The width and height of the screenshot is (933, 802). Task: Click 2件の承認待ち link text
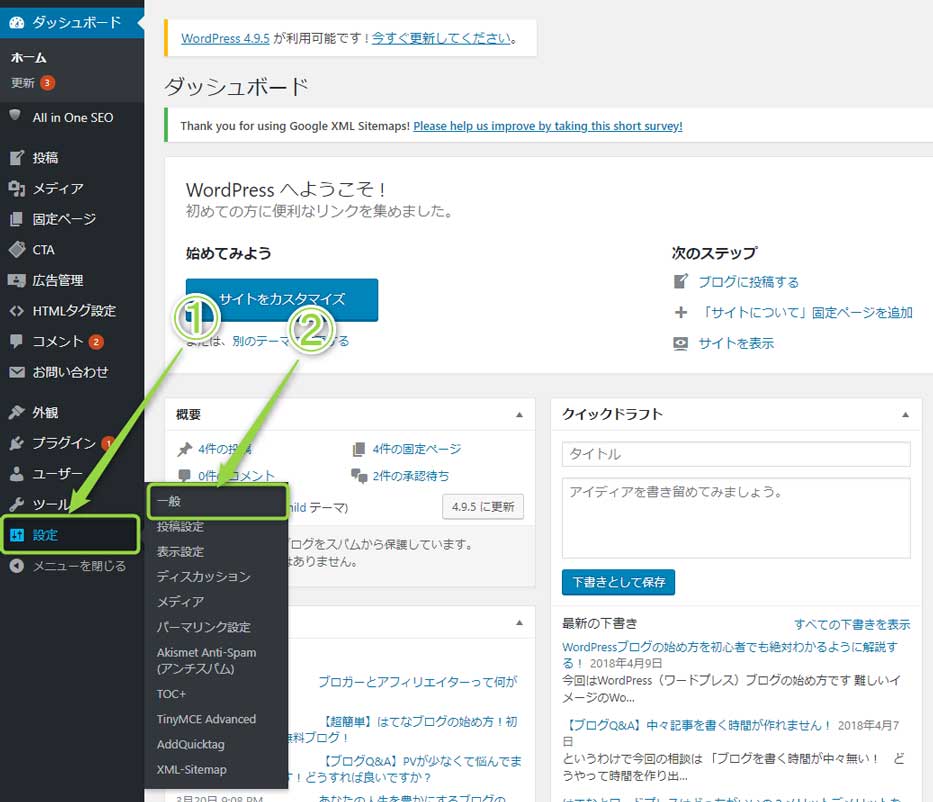(411, 476)
